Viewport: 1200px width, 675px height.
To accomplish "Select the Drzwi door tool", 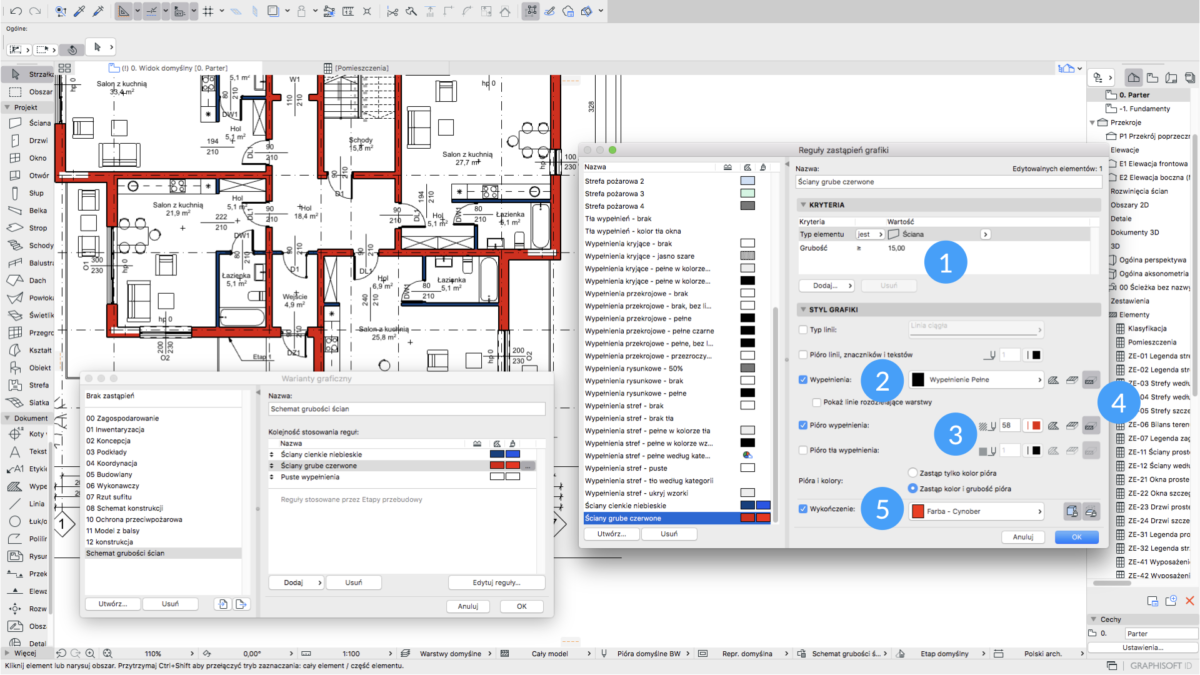I will 27,141.
